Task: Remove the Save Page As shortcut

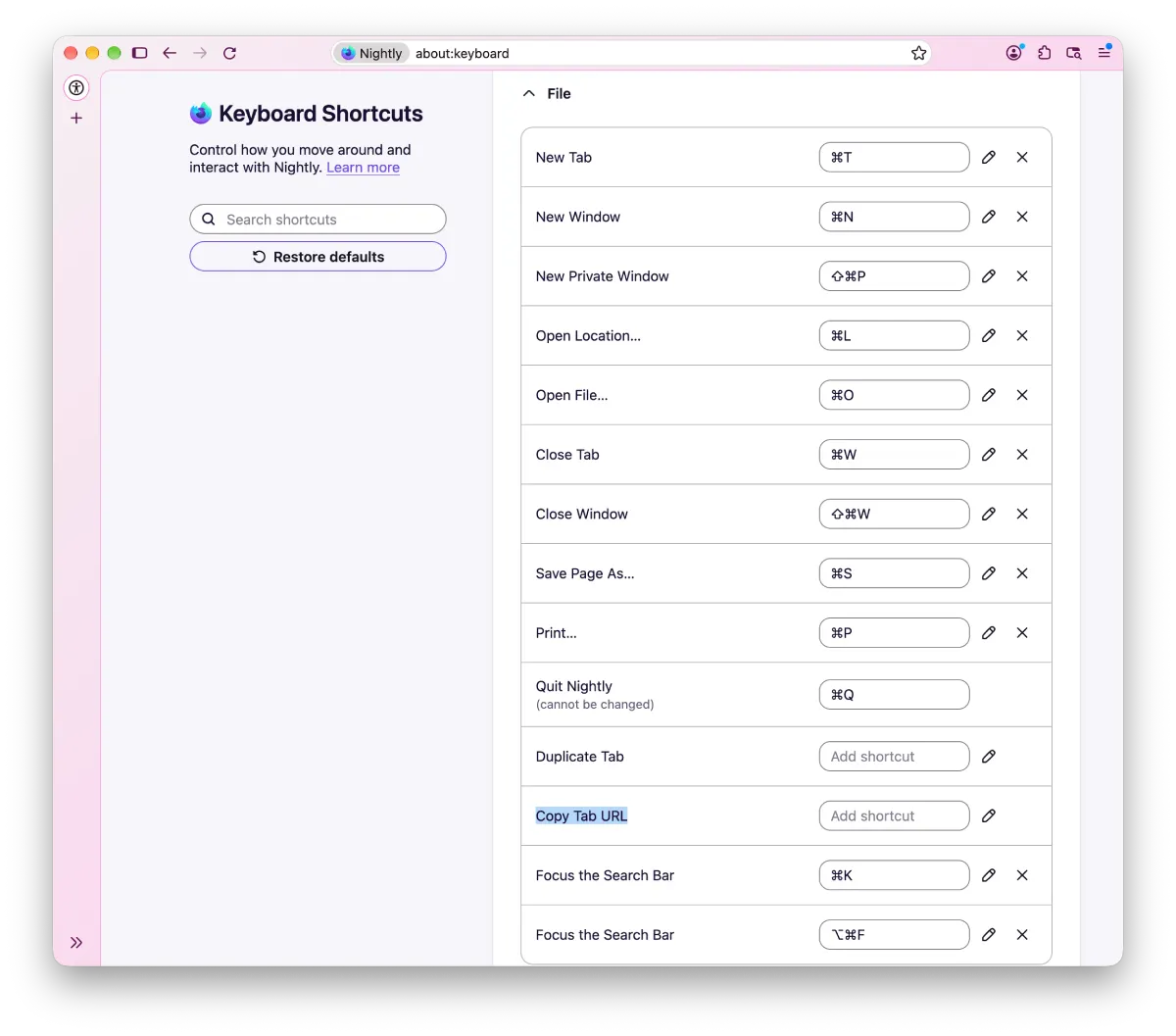Action: [x=1022, y=573]
